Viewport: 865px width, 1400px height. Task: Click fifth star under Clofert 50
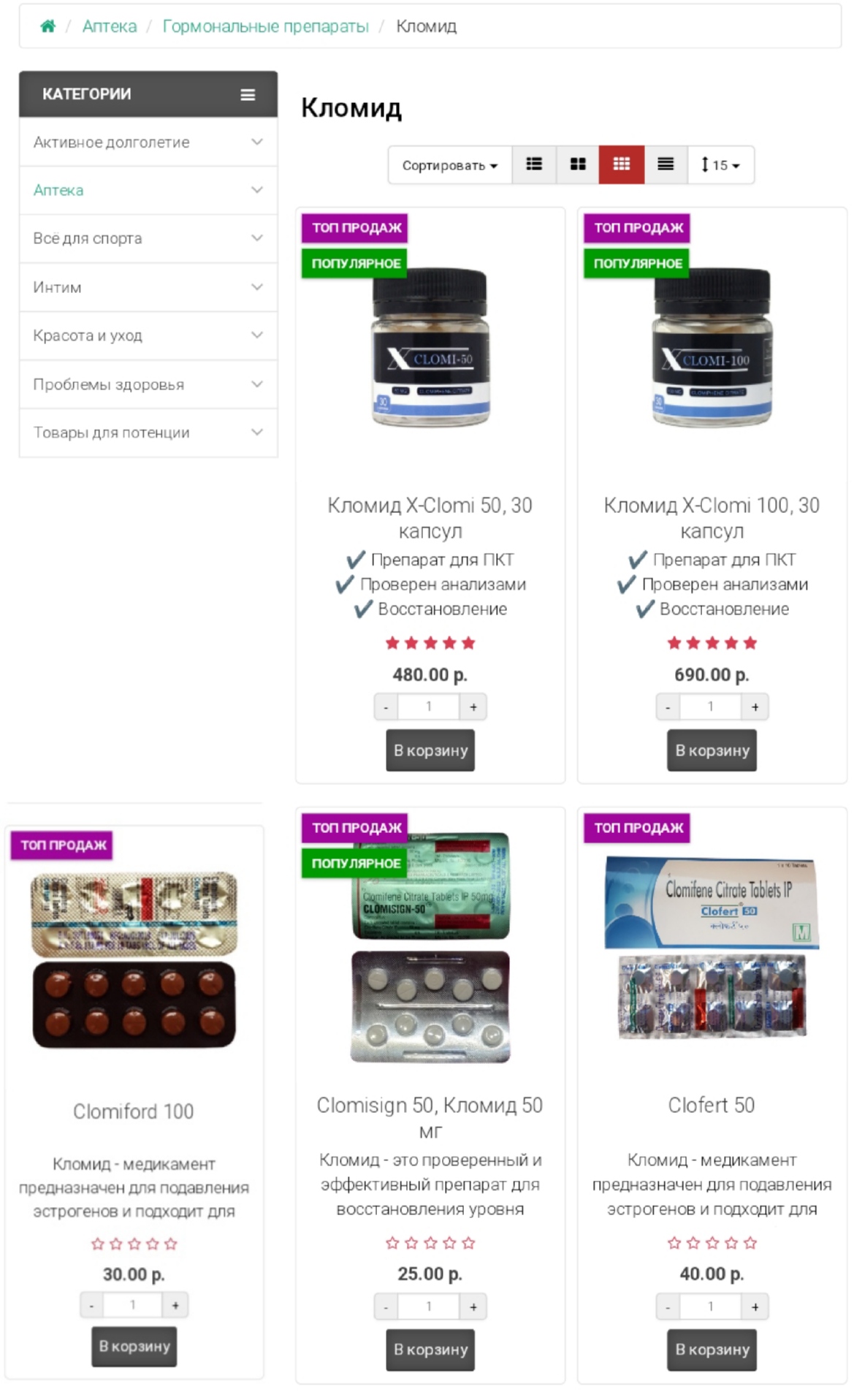coord(750,1243)
